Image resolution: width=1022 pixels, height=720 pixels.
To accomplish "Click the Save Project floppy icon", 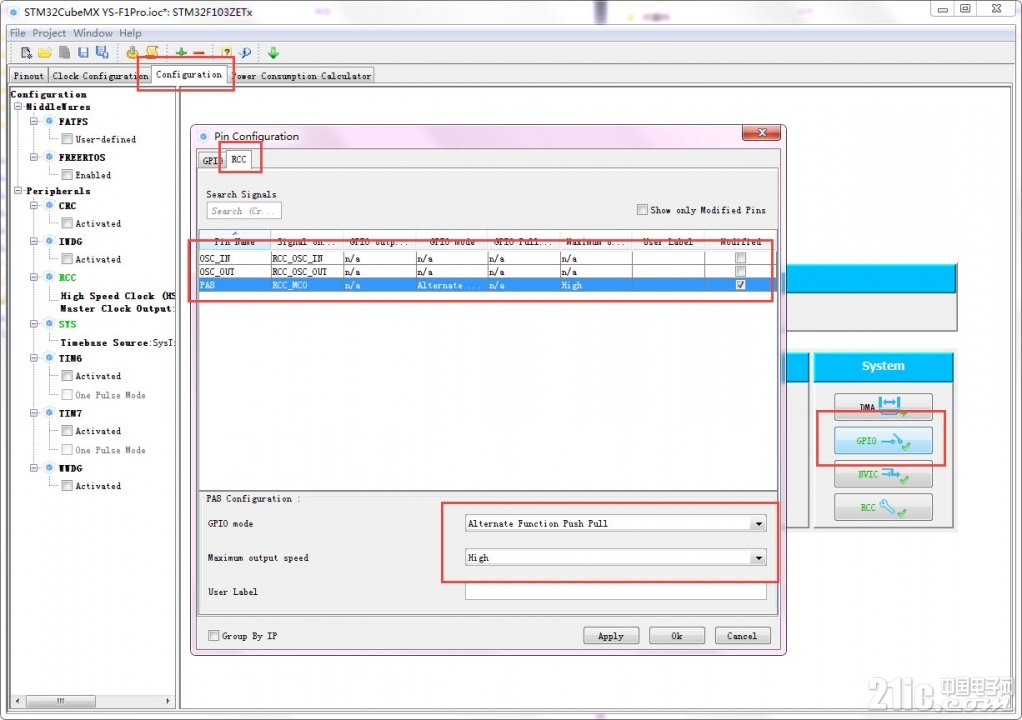I will (x=83, y=53).
